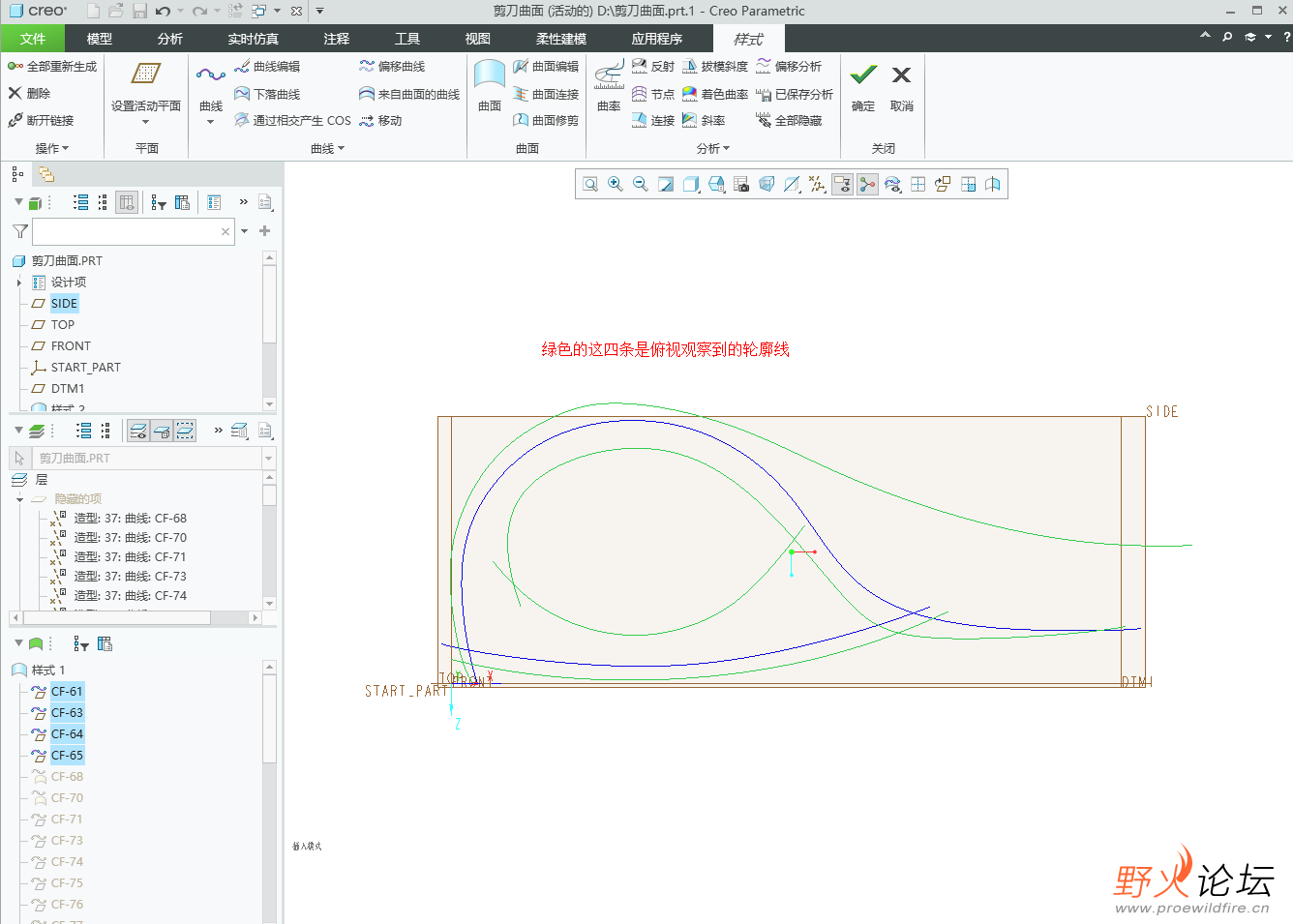Toggle the dashed layer selection button
The width and height of the screenshot is (1293, 924).
pos(185,431)
